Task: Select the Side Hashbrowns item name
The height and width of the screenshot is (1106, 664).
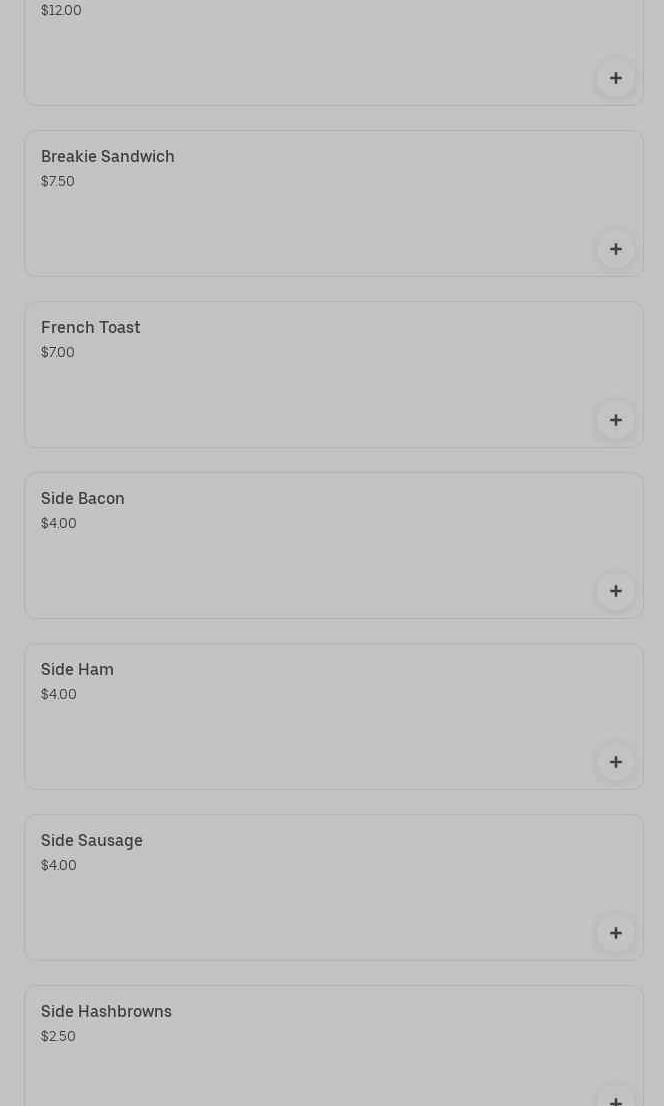Action: point(106,1012)
